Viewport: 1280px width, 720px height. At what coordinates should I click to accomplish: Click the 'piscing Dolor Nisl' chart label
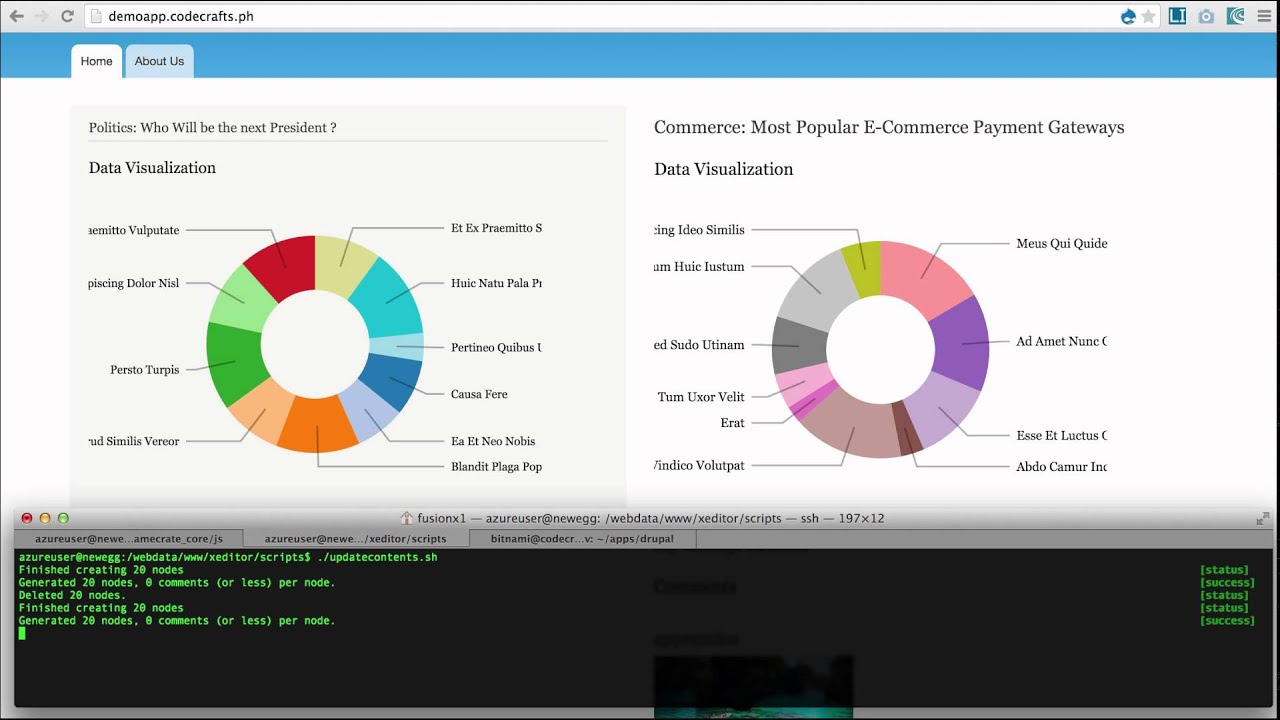coord(134,283)
